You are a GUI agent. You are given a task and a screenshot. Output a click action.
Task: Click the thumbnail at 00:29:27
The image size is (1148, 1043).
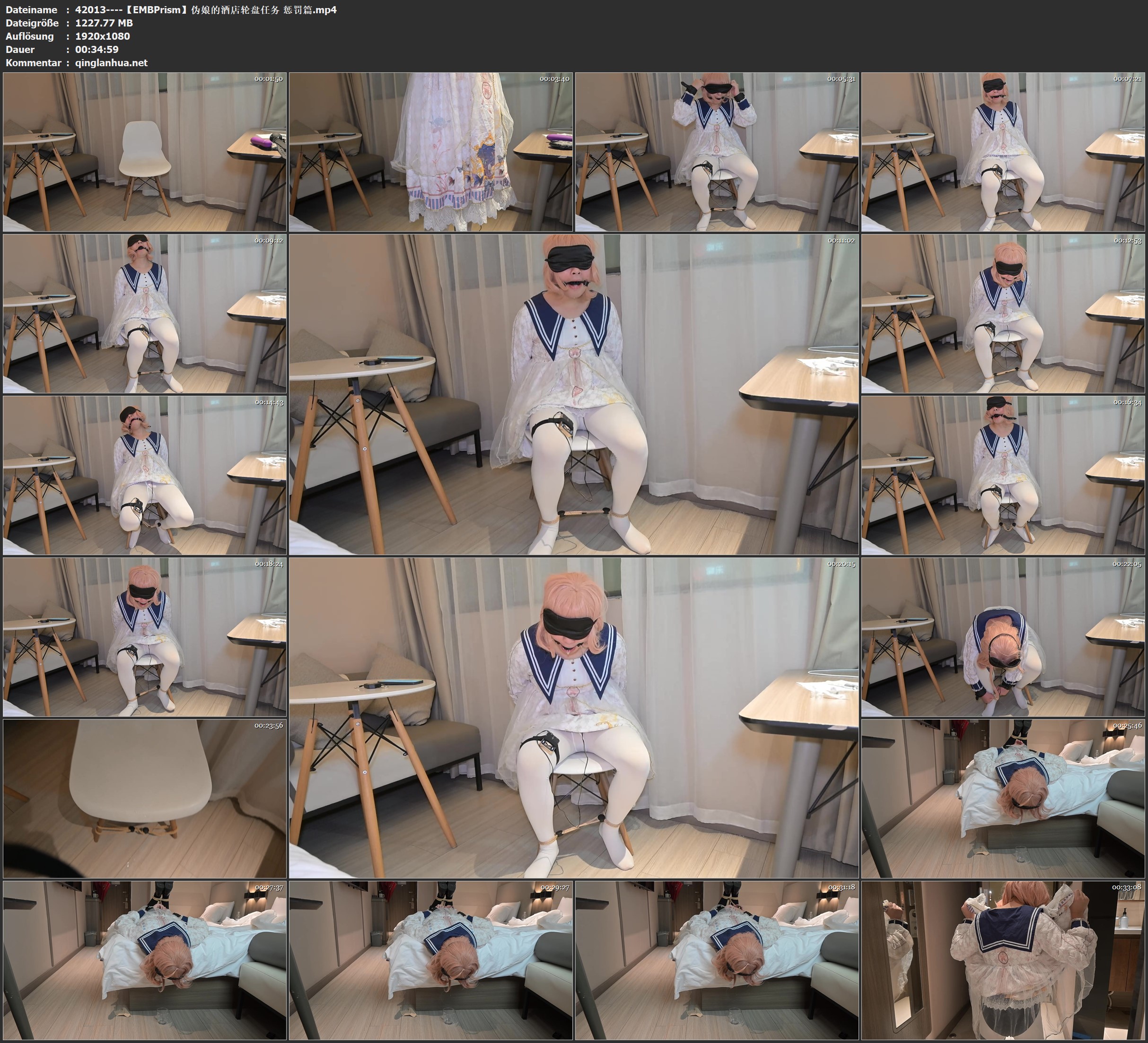(430, 960)
